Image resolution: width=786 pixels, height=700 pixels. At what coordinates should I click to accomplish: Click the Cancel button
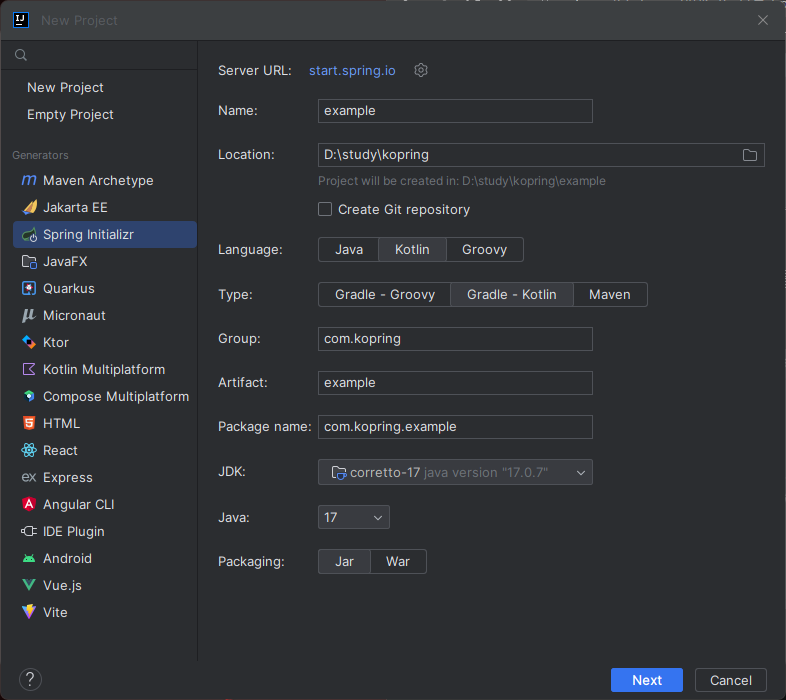[x=730, y=680]
